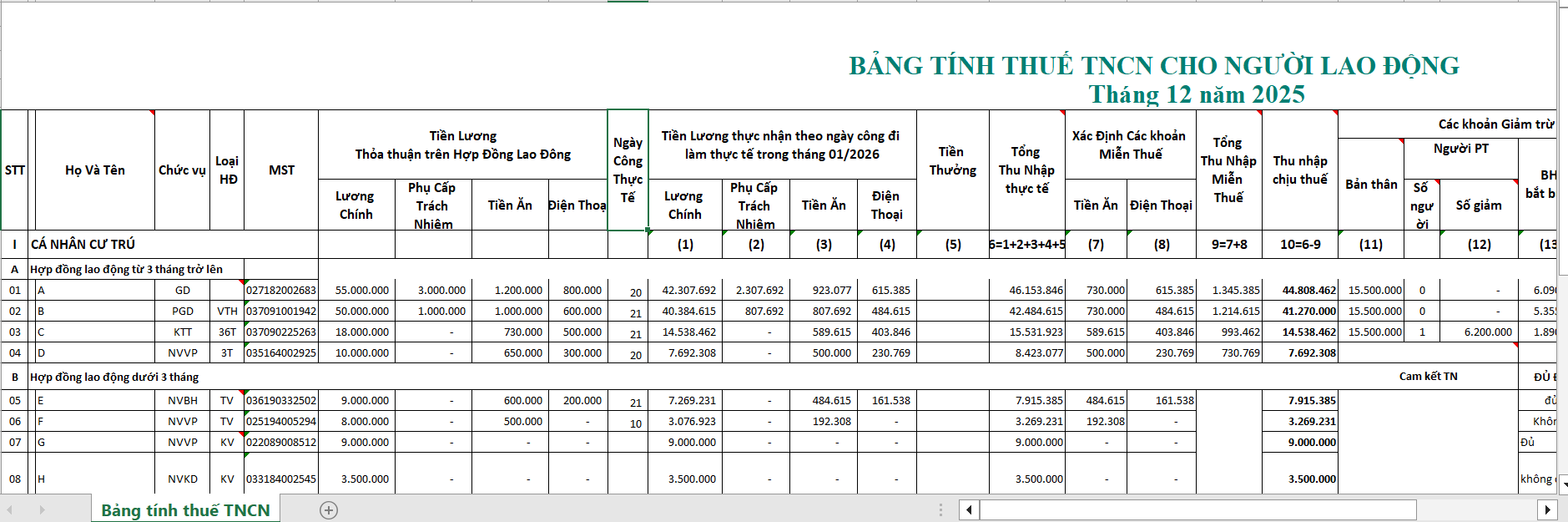Select the CÁ NHÂN CƯ TRÚ cell
Viewport: 1568px width, 522px height.
pyautogui.click(x=83, y=244)
